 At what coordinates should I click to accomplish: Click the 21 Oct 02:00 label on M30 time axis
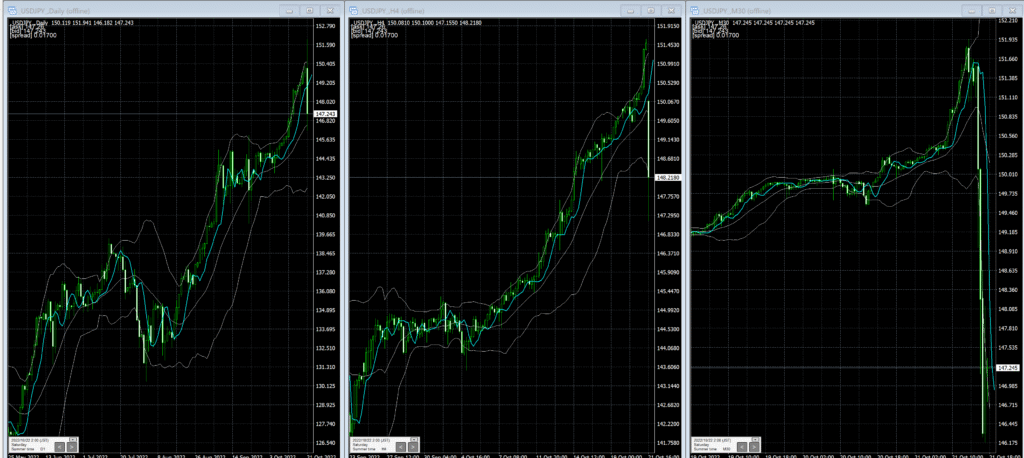click(931, 455)
